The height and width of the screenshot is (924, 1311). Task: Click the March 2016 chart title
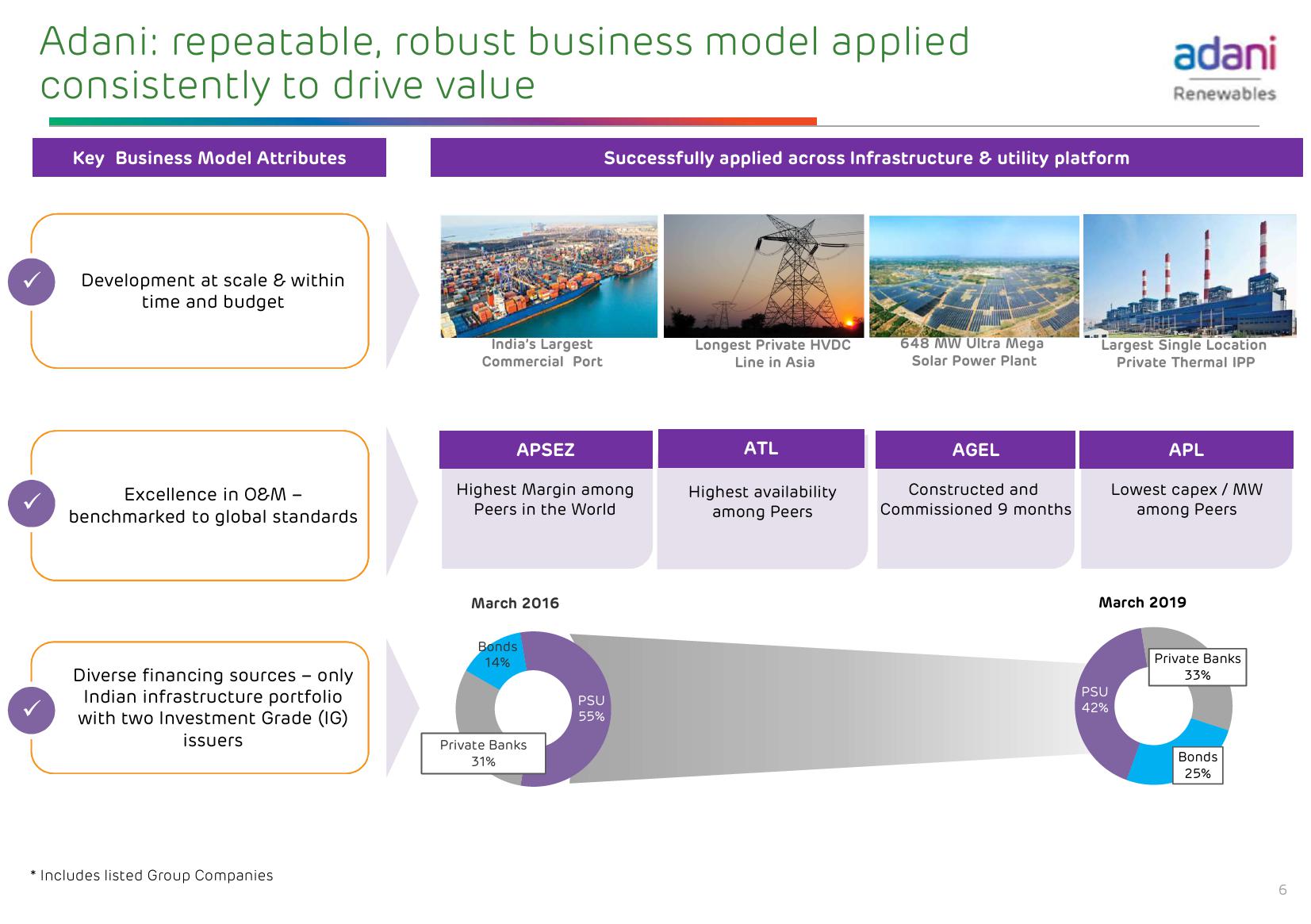(515, 603)
